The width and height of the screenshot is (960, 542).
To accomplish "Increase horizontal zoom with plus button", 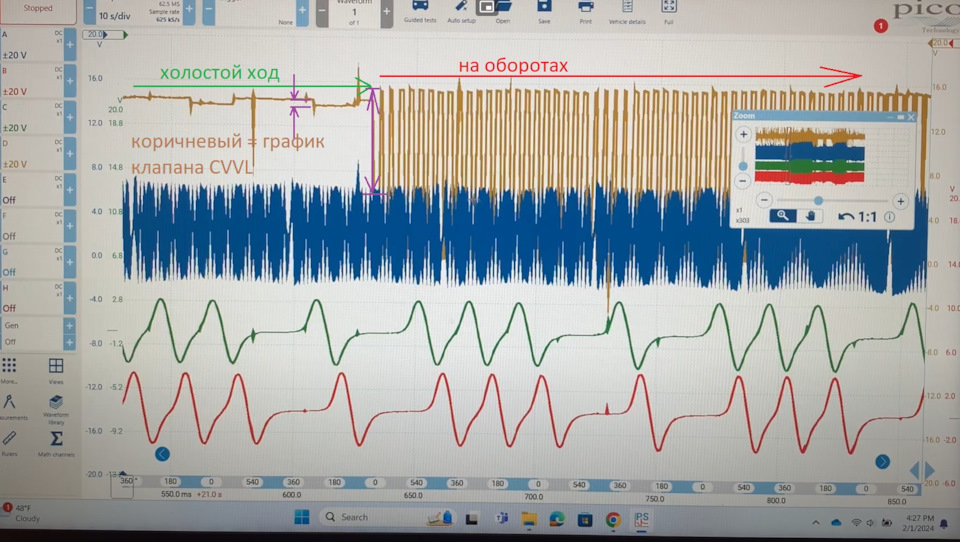I will (901, 201).
